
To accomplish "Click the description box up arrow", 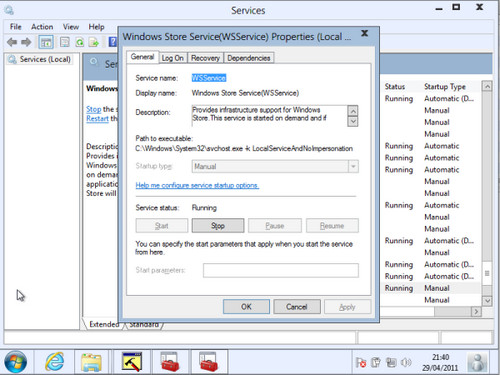I will (x=353, y=110).
